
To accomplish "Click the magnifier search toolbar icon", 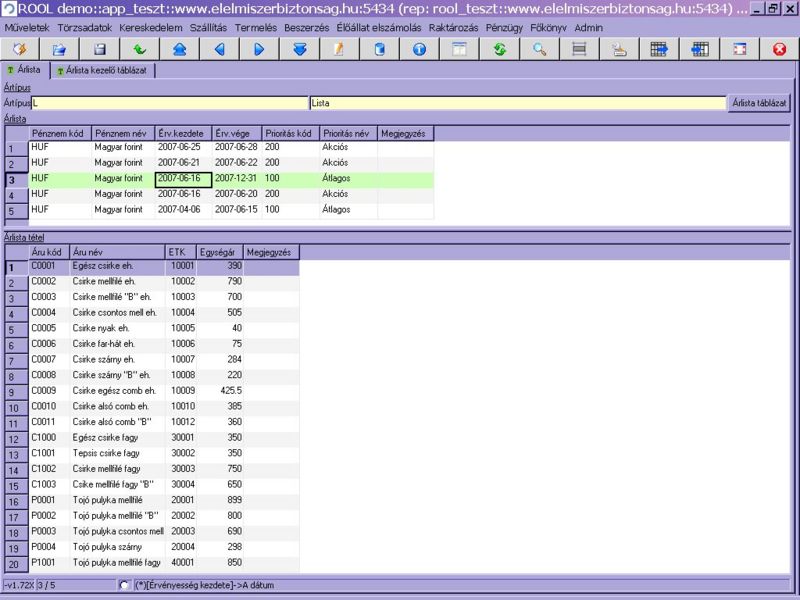I will coord(539,49).
